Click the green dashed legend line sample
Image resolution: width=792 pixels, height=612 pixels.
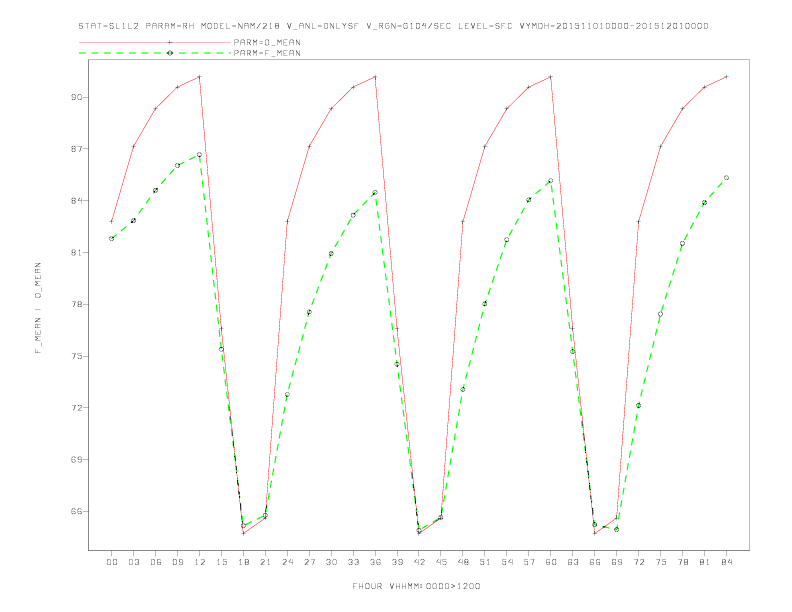pyautogui.click(x=155, y=53)
